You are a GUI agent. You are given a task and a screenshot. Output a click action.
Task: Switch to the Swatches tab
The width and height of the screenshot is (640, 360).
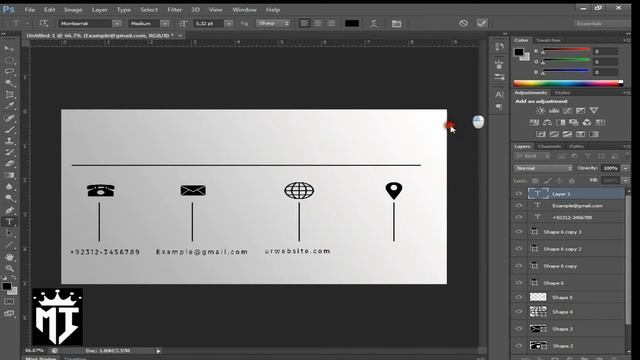coord(548,40)
